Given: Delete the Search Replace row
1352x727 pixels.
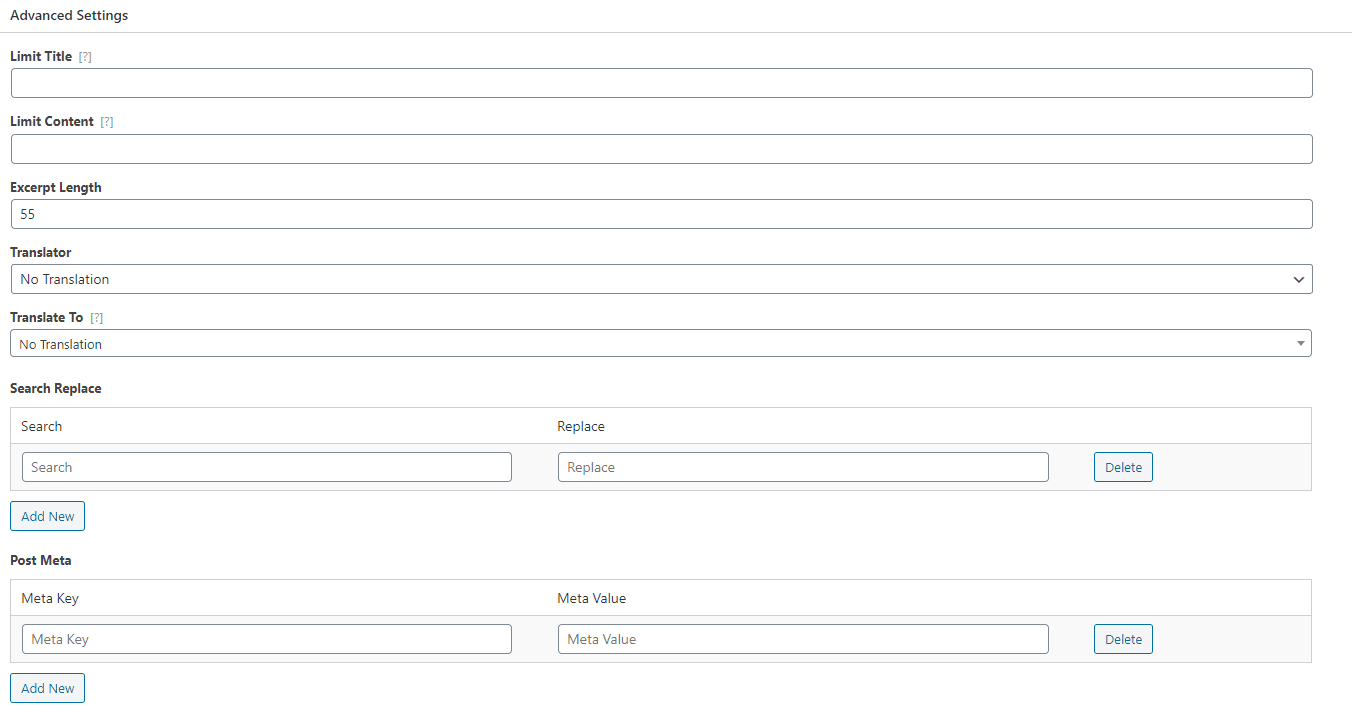Looking at the screenshot, I should point(1123,467).
